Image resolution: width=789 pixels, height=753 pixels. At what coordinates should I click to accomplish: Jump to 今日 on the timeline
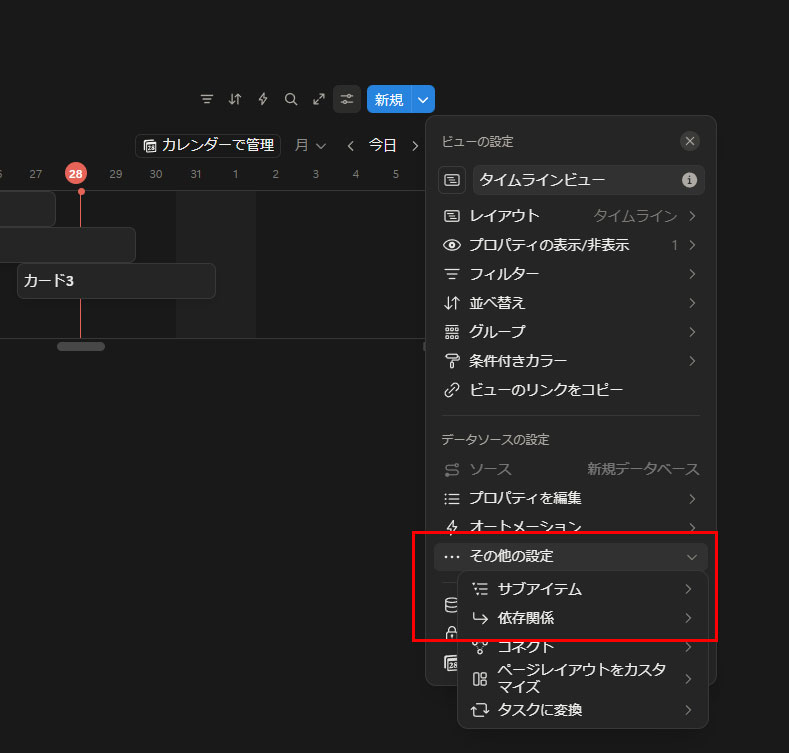tap(382, 146)
